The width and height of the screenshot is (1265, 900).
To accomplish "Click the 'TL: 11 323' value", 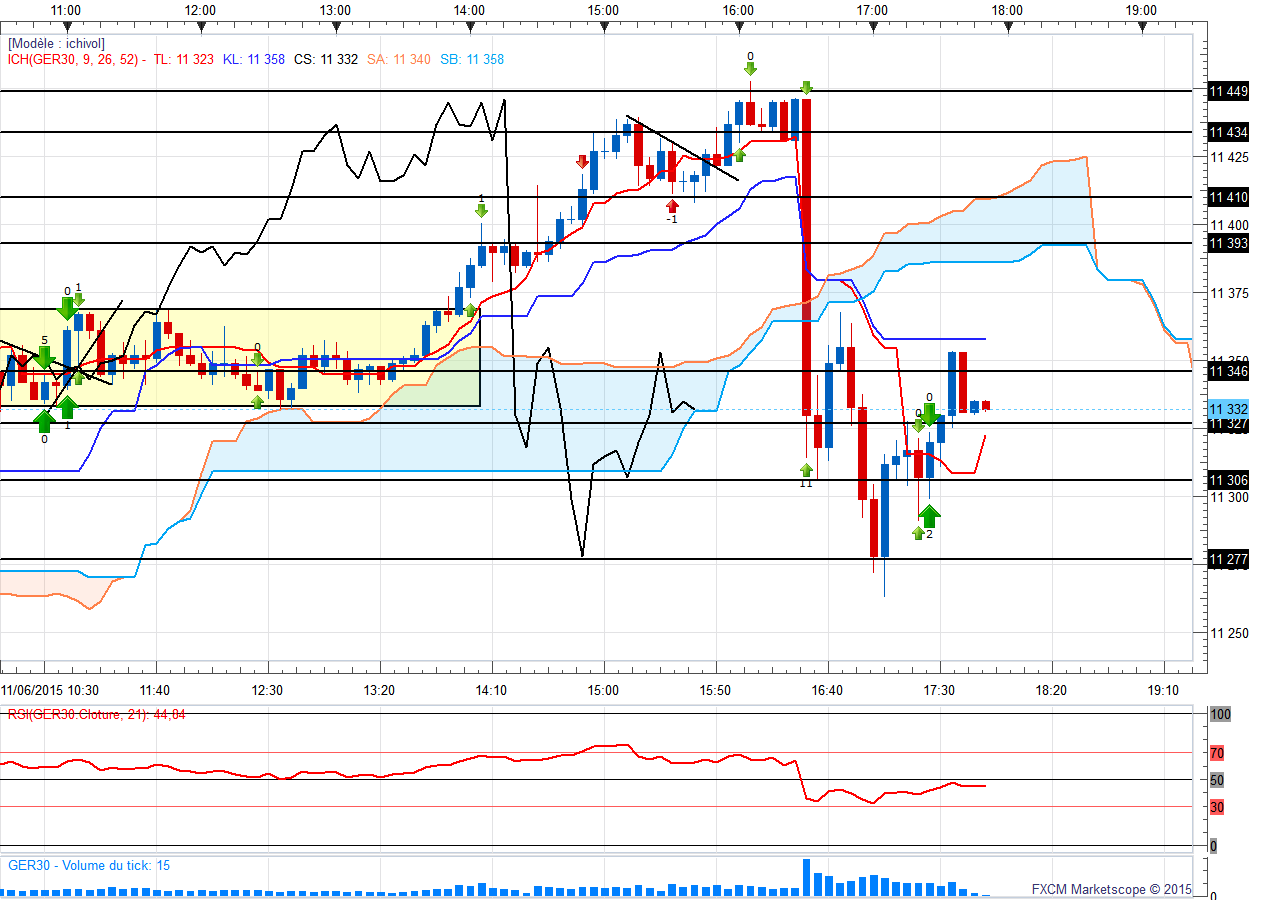I will (184, 59).
